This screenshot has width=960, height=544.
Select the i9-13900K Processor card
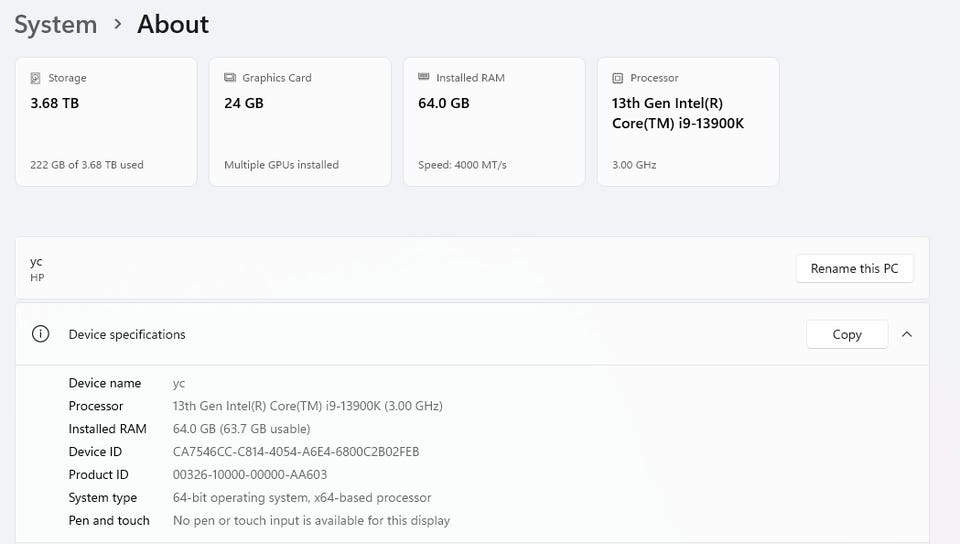pos(688,122)
